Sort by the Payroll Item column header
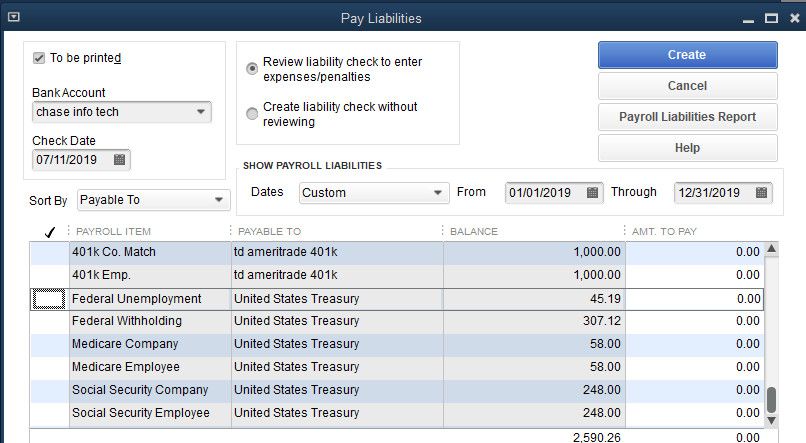Viewport: 806px width, 443px height. (x=112, y=232)
